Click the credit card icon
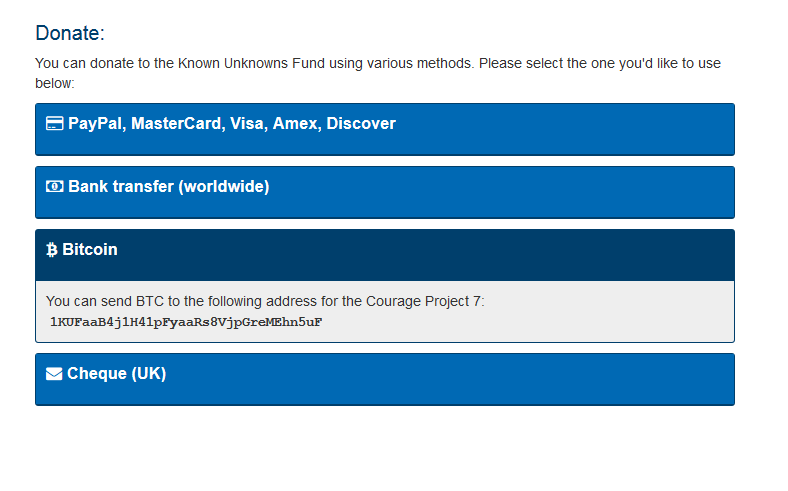The image size is (788, 491). pos(55,124)
